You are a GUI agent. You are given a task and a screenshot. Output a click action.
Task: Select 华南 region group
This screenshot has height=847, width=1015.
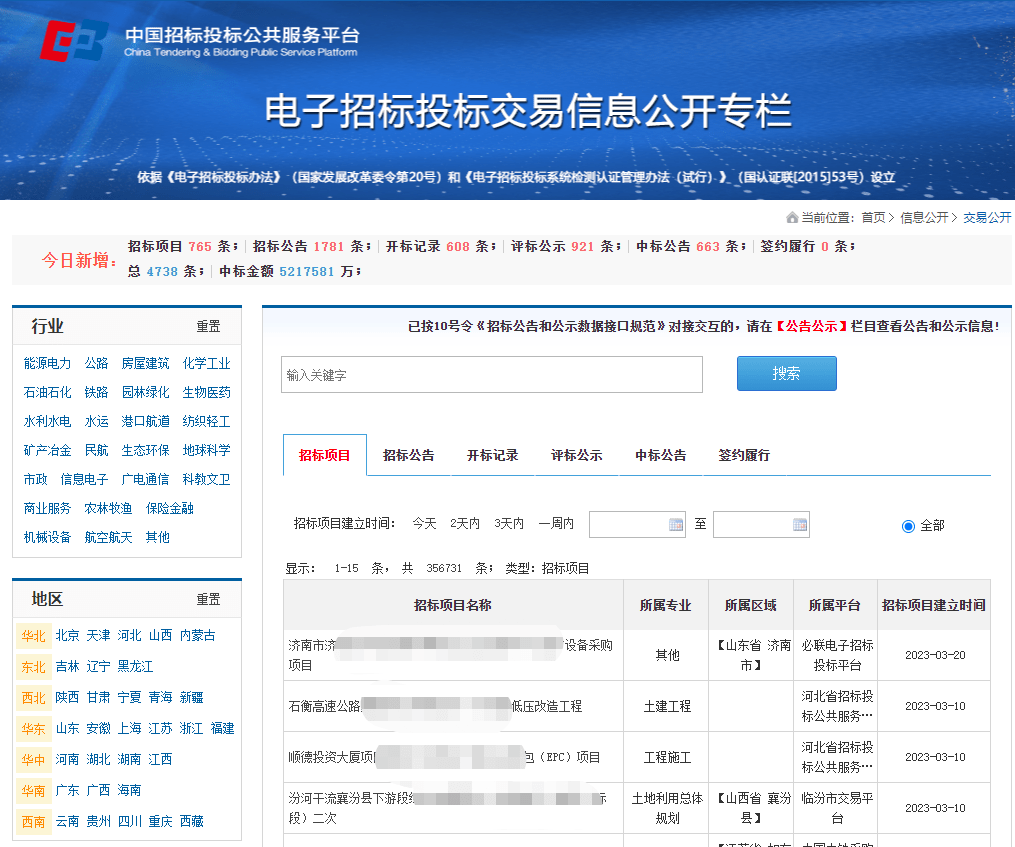pos(34,791)
